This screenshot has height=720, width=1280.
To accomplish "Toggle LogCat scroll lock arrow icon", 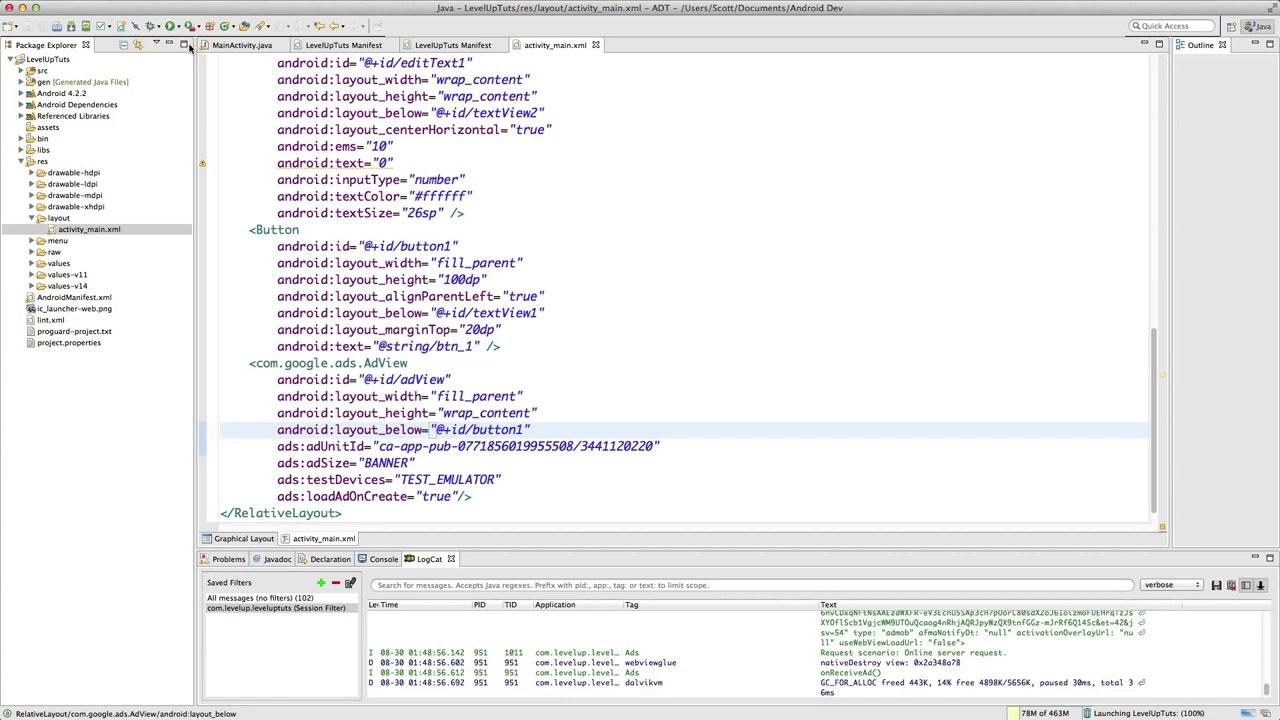I will click(1261, 585).
